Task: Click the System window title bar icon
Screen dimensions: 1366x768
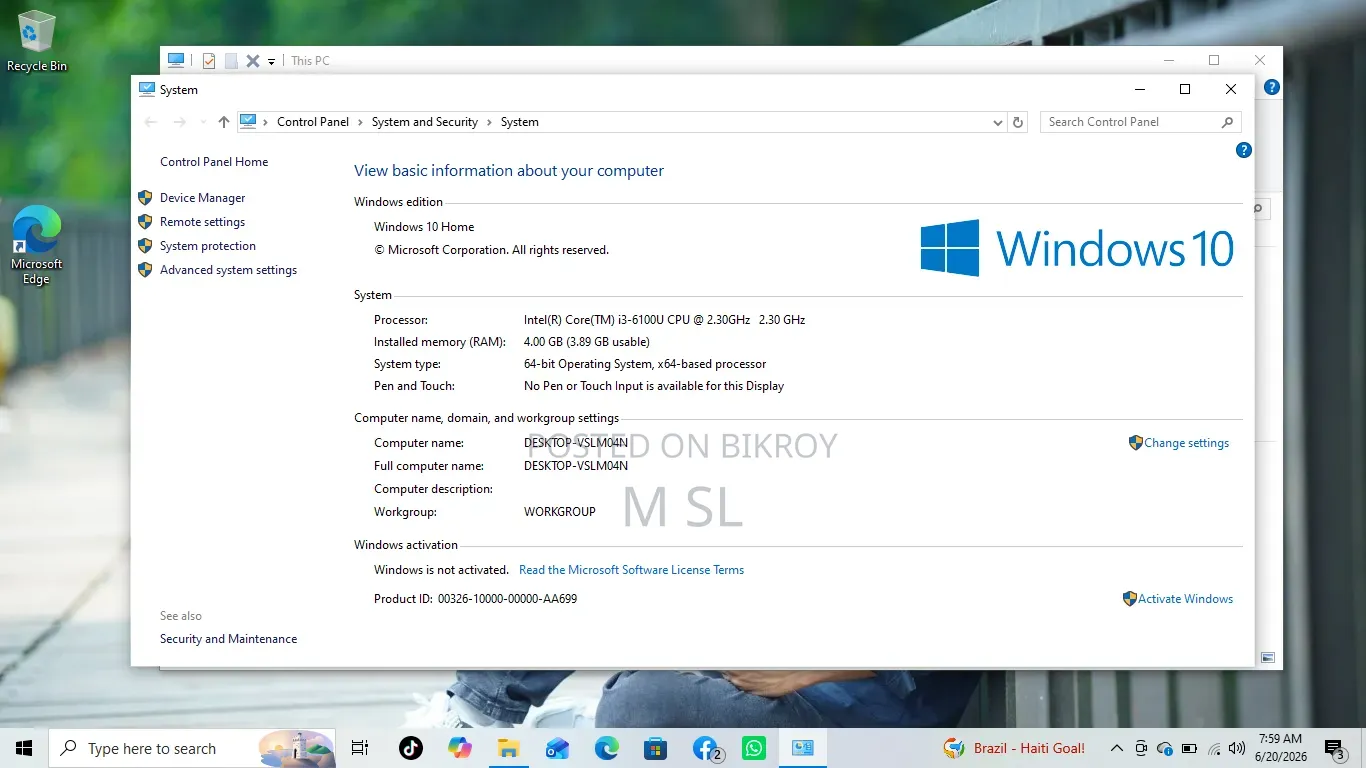Action: pyautogui.click(x=147, y=89)
